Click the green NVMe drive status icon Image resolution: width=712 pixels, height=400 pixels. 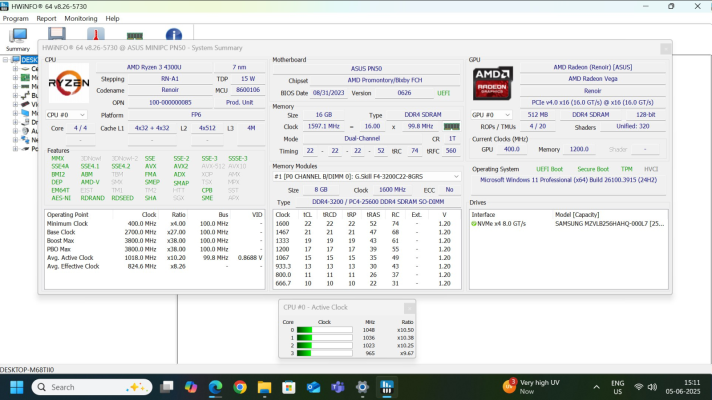pos(474,224)
